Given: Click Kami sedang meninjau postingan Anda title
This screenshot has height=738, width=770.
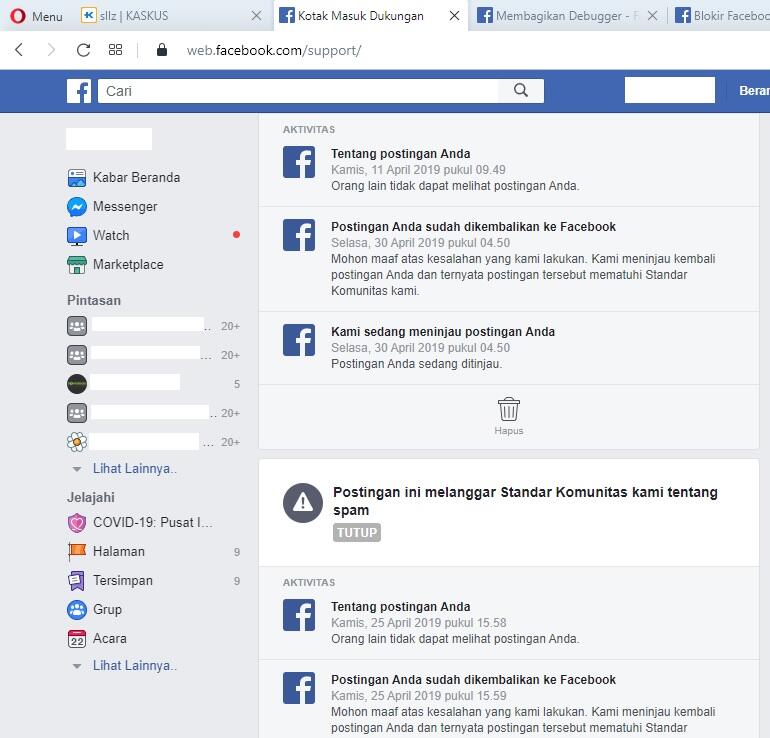Looking at the screenshot, I should point(443,332).
